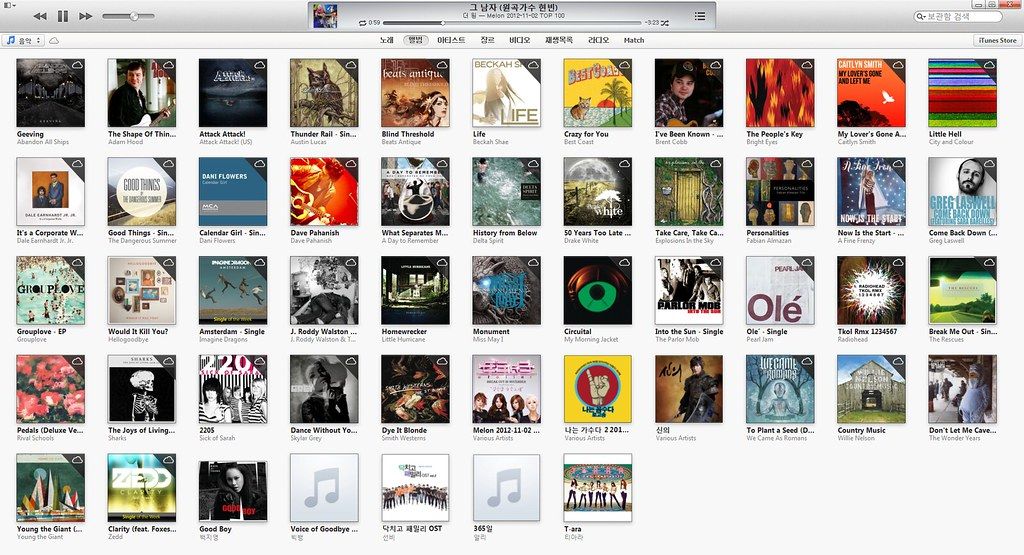
Task: Click the album title "To Plant a Seed"
Action: point(780,430)
